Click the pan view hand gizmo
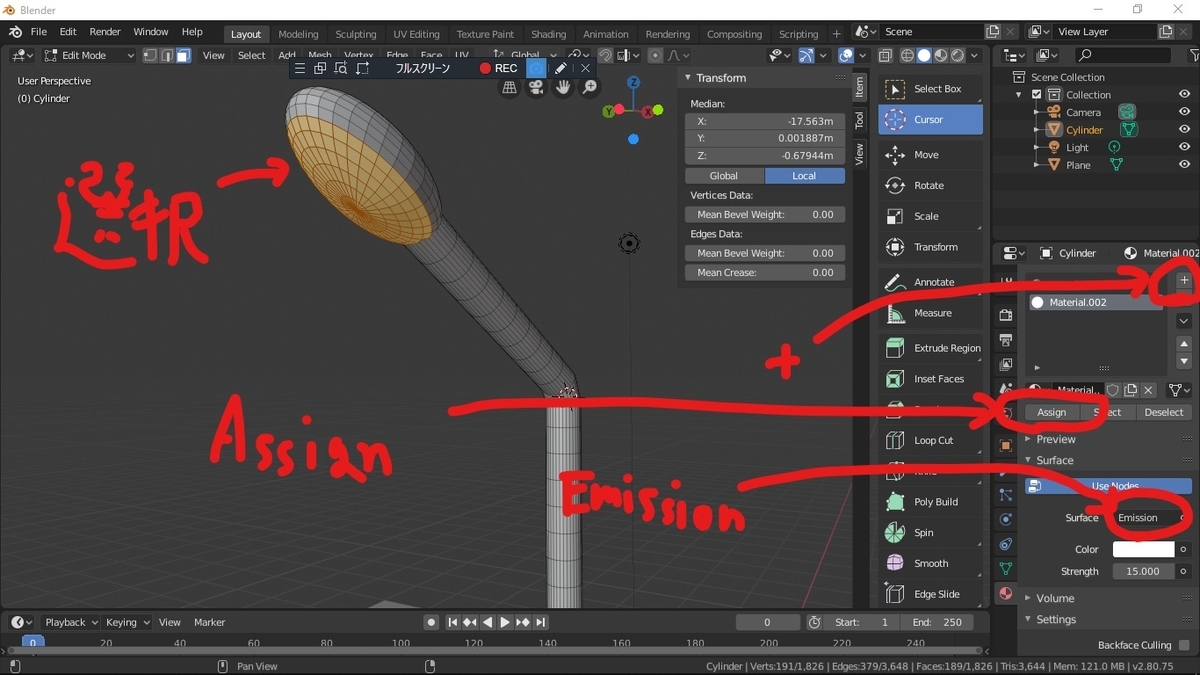The width and height of the screenshot is (1200, 675). [563, 88]
